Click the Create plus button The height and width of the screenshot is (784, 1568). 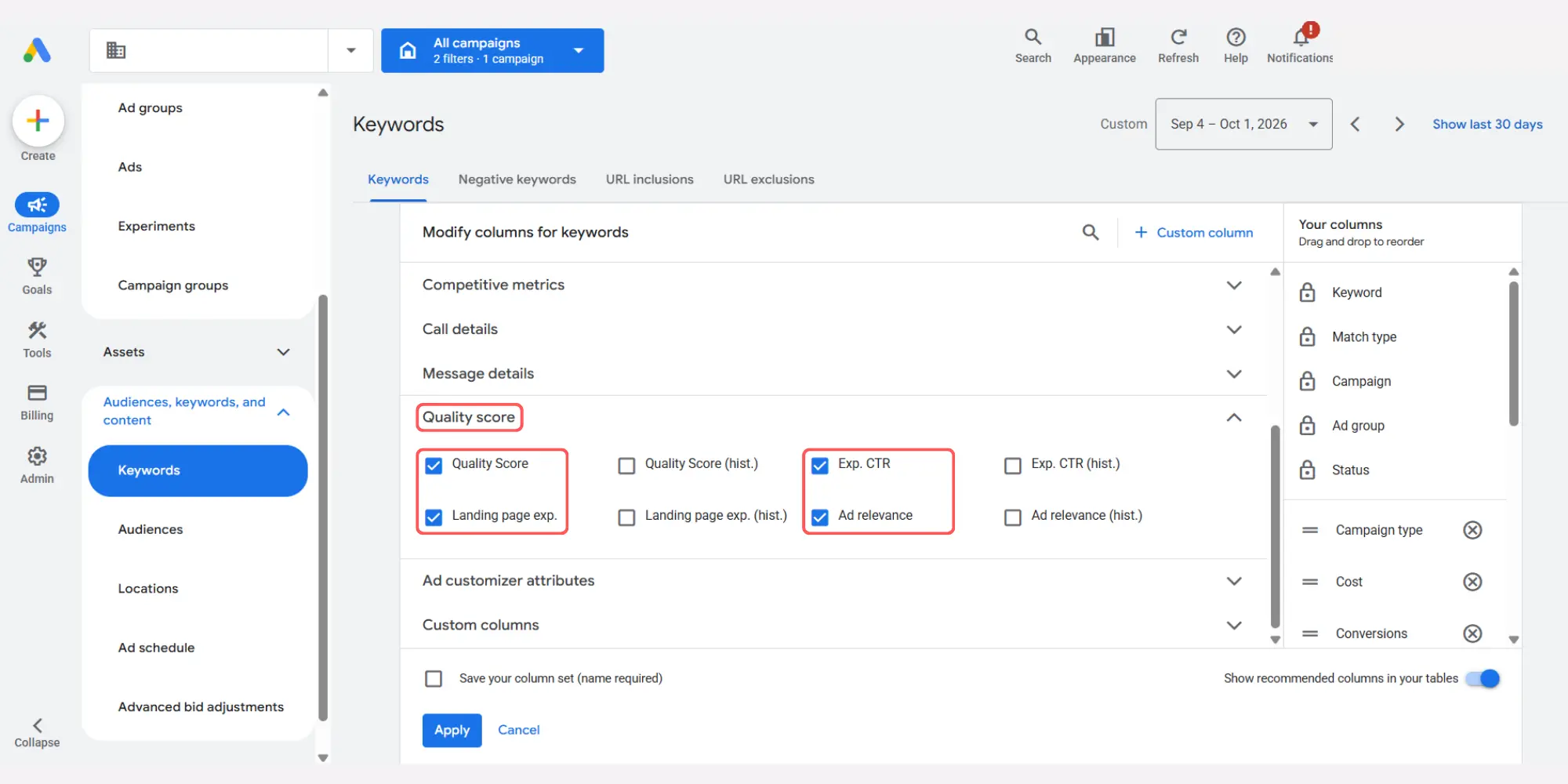point(38,121)
